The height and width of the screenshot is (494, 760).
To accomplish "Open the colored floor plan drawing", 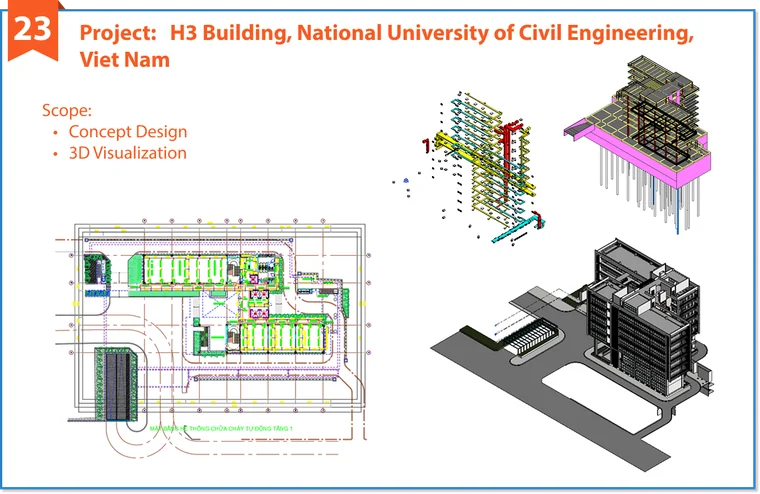I will (214, 336).
